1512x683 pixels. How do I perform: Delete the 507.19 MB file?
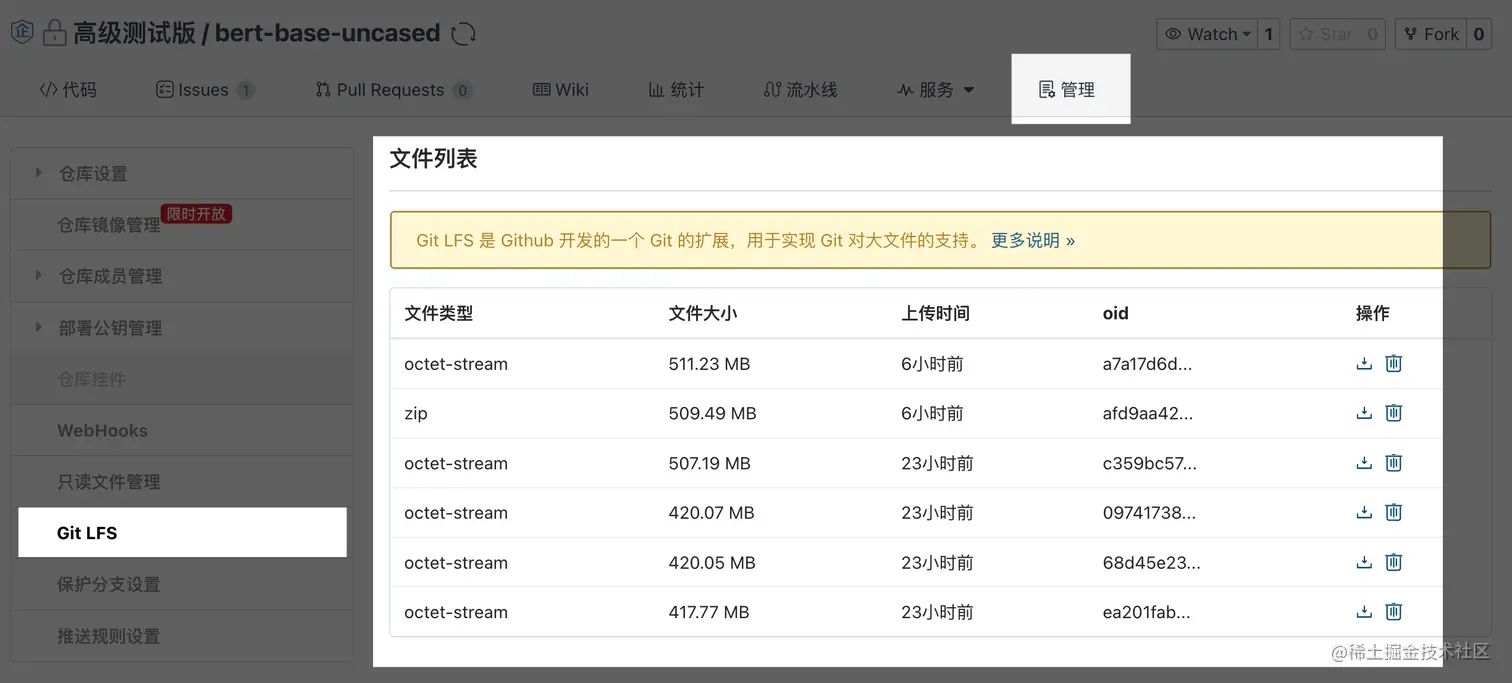point(1394,463)
